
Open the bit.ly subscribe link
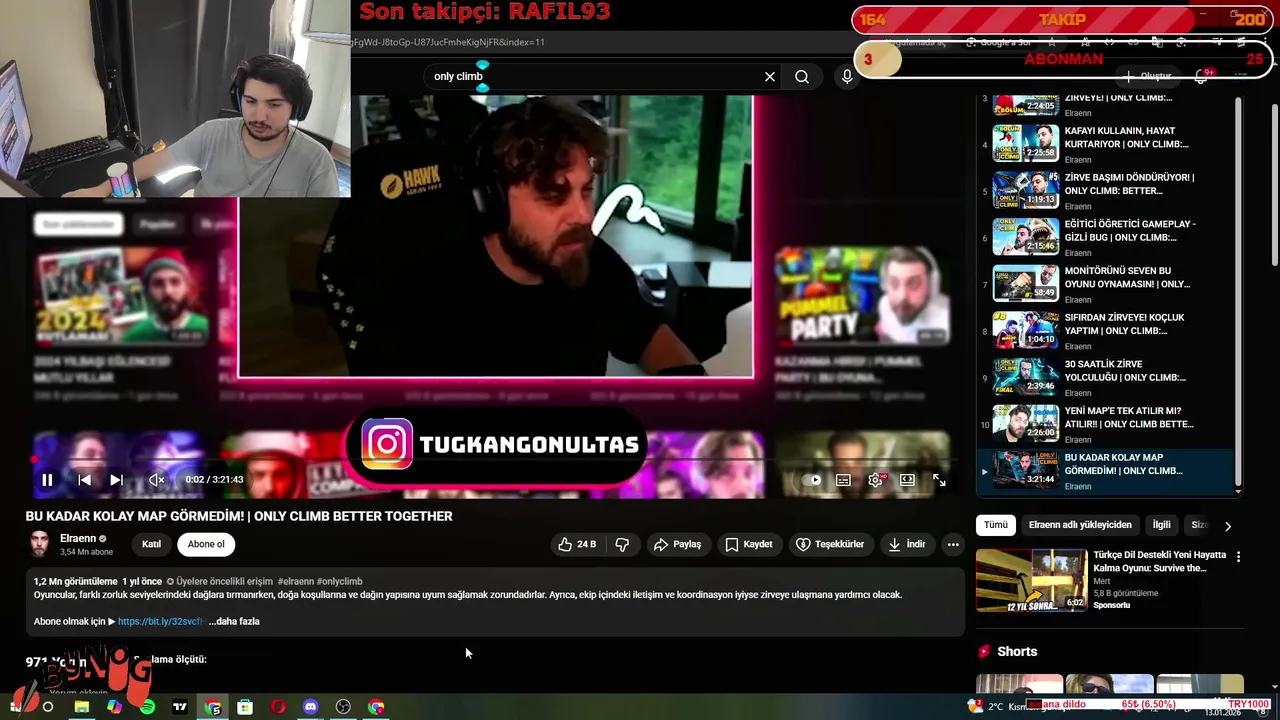click(x=160, y=621)
